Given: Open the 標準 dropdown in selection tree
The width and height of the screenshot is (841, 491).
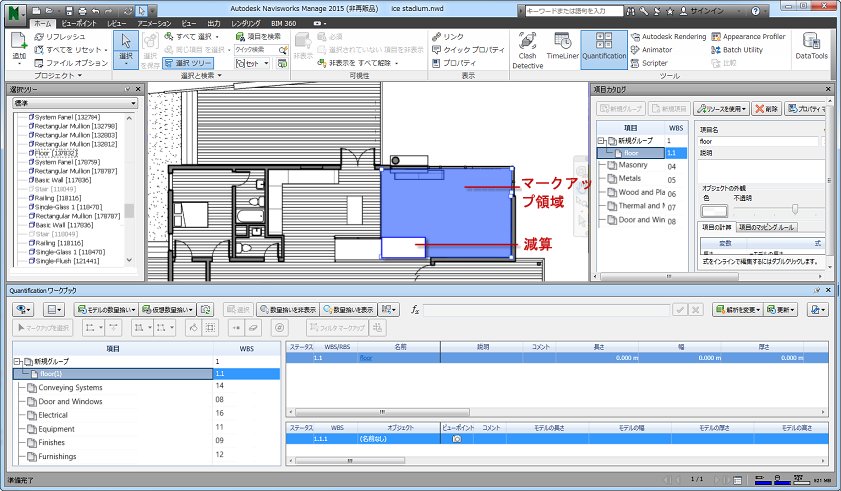Looking at the screenshot, I should click(x=75, y=103).
